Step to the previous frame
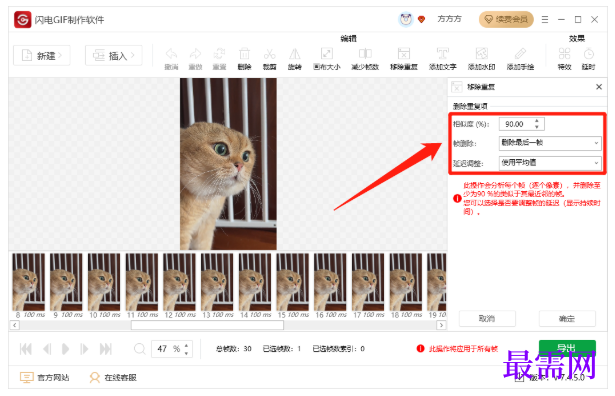 click(47, 349)
